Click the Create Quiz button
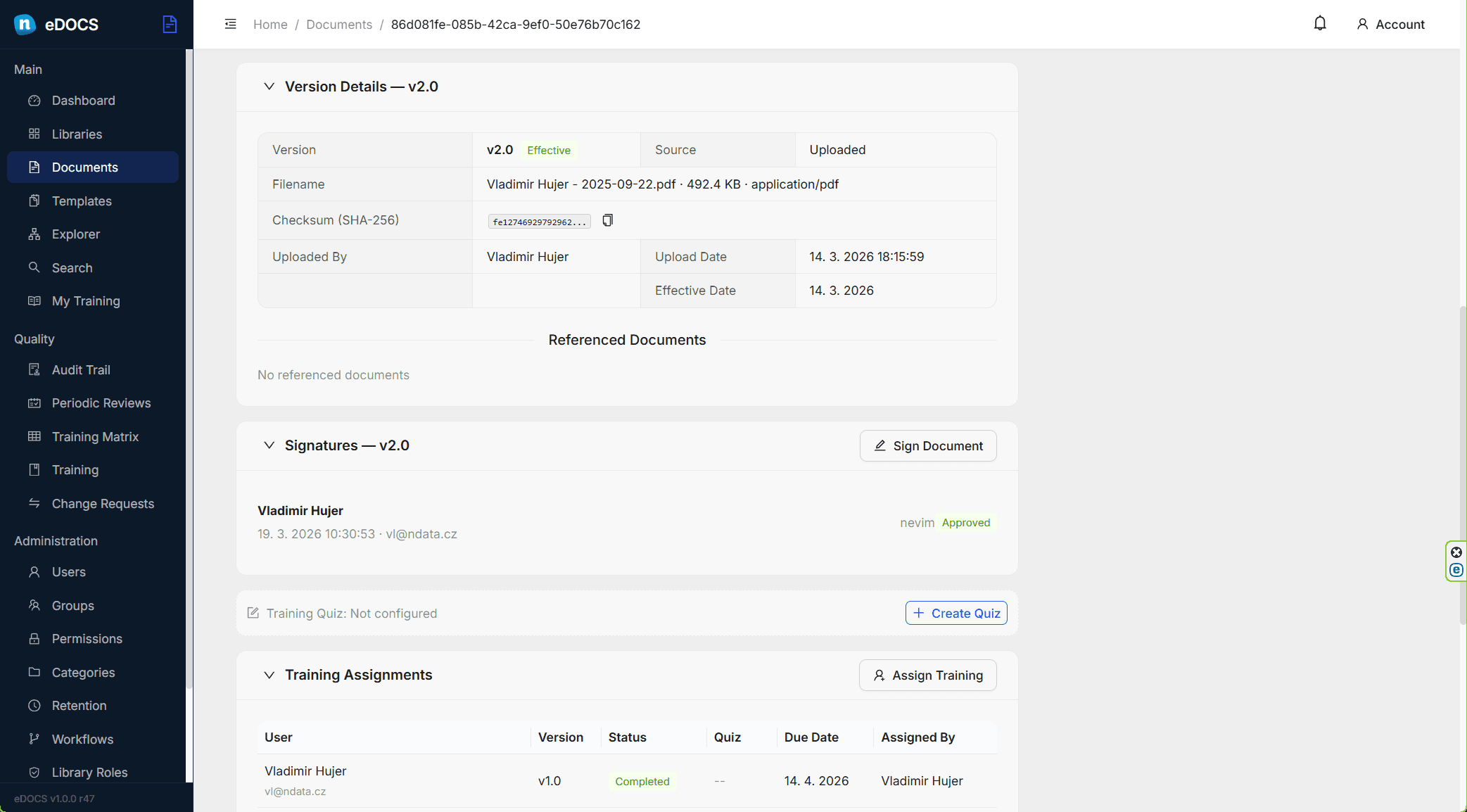This screenshot has height=812, width=1467. tap(956, 613)
